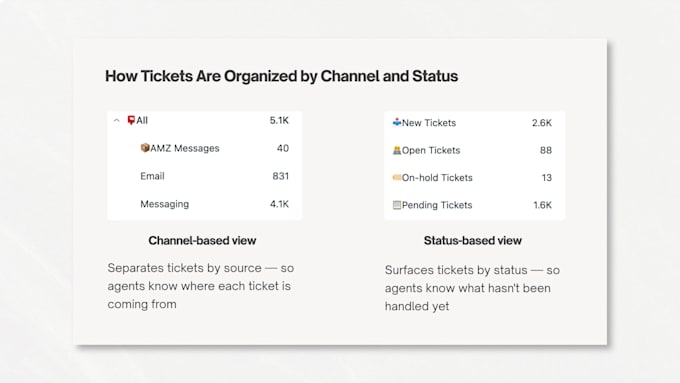The width and height of the screenshot is (680, 383).
Task: Click the 'Separates tickets by source' description
Action: [201, 286]
